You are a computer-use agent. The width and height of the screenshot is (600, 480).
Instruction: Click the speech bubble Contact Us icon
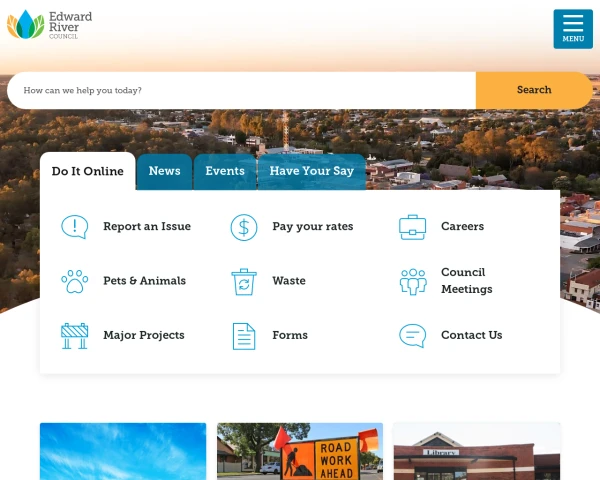(413, 336)
